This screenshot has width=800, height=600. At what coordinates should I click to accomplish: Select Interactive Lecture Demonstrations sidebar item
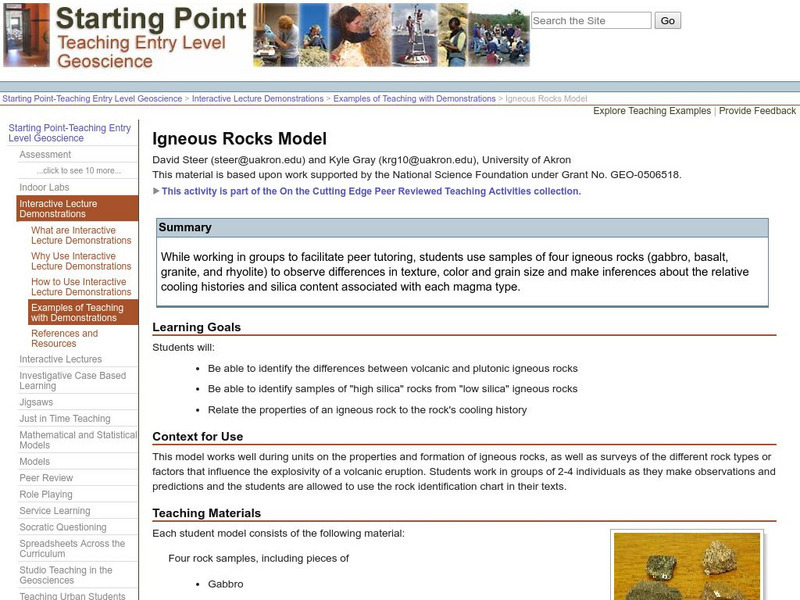tap(78, 208)
